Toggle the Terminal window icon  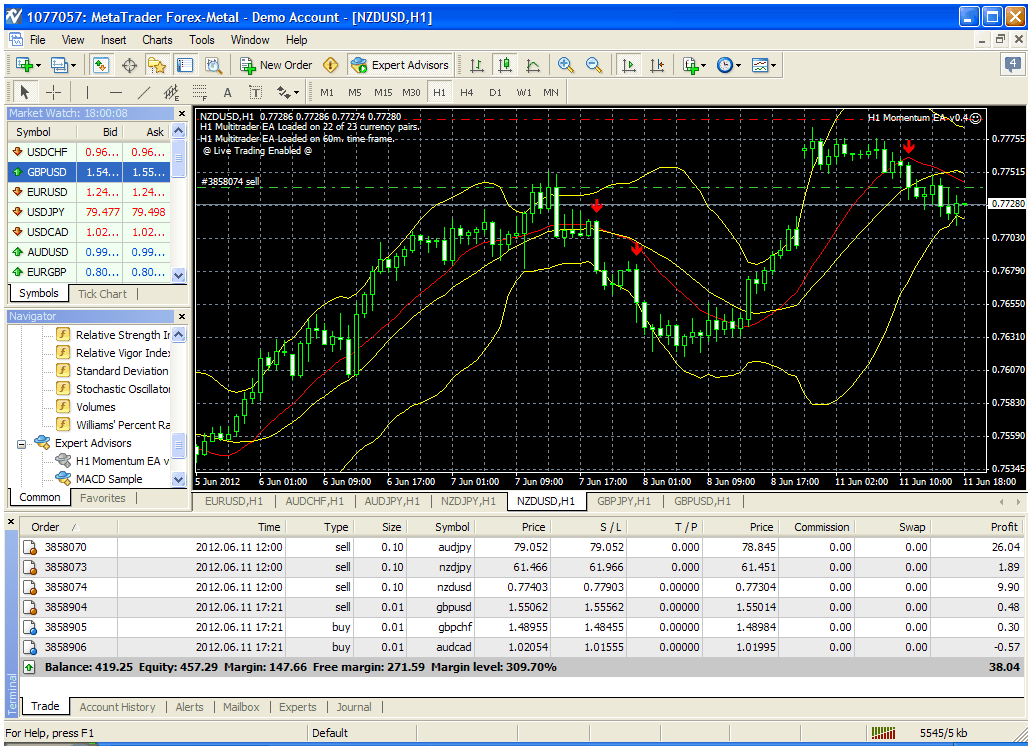[x=185, y=65]
